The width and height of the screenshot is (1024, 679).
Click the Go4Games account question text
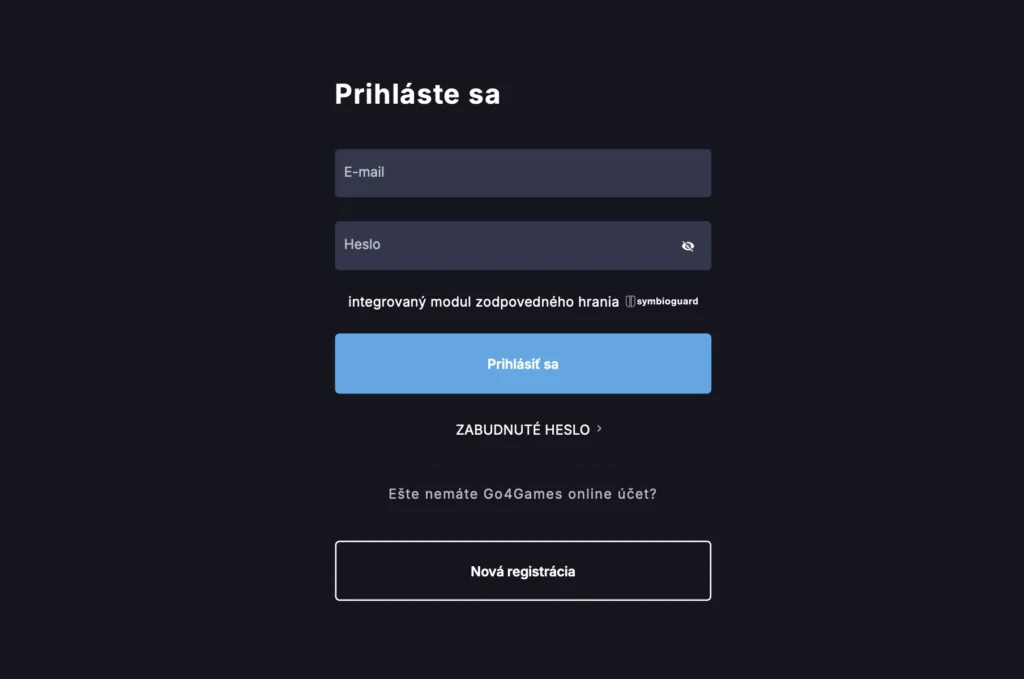click(x=522, y=493)
